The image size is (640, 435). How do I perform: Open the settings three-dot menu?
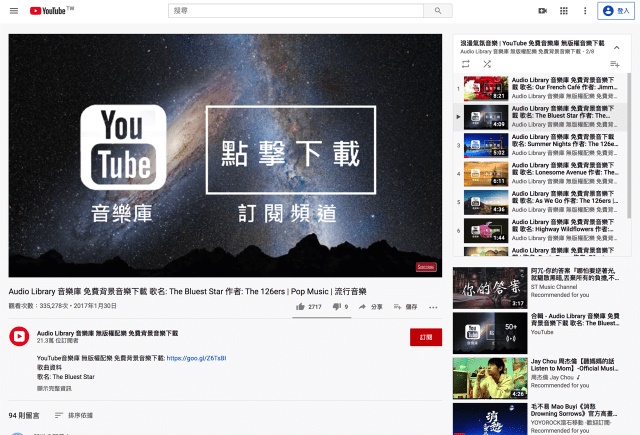point(585,11)
